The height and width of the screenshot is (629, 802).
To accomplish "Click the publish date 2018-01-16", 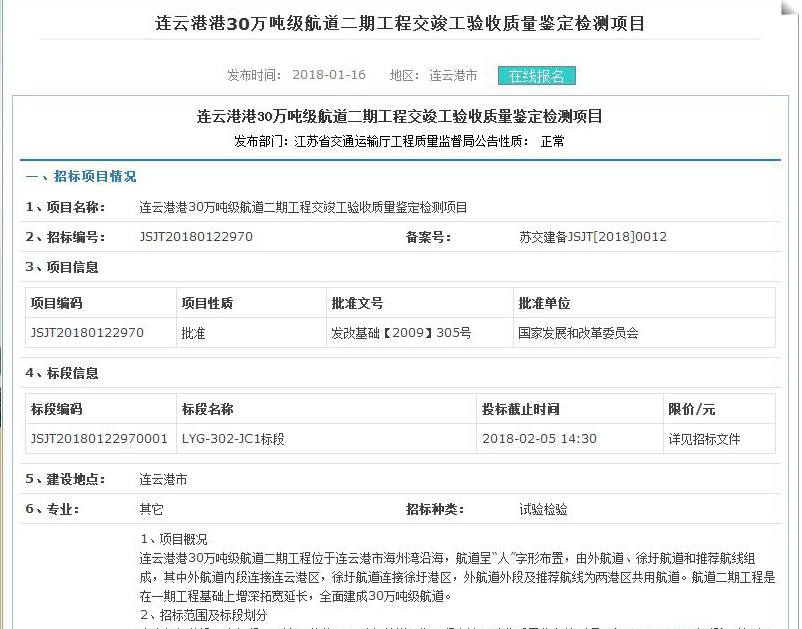I will (329, 76).
